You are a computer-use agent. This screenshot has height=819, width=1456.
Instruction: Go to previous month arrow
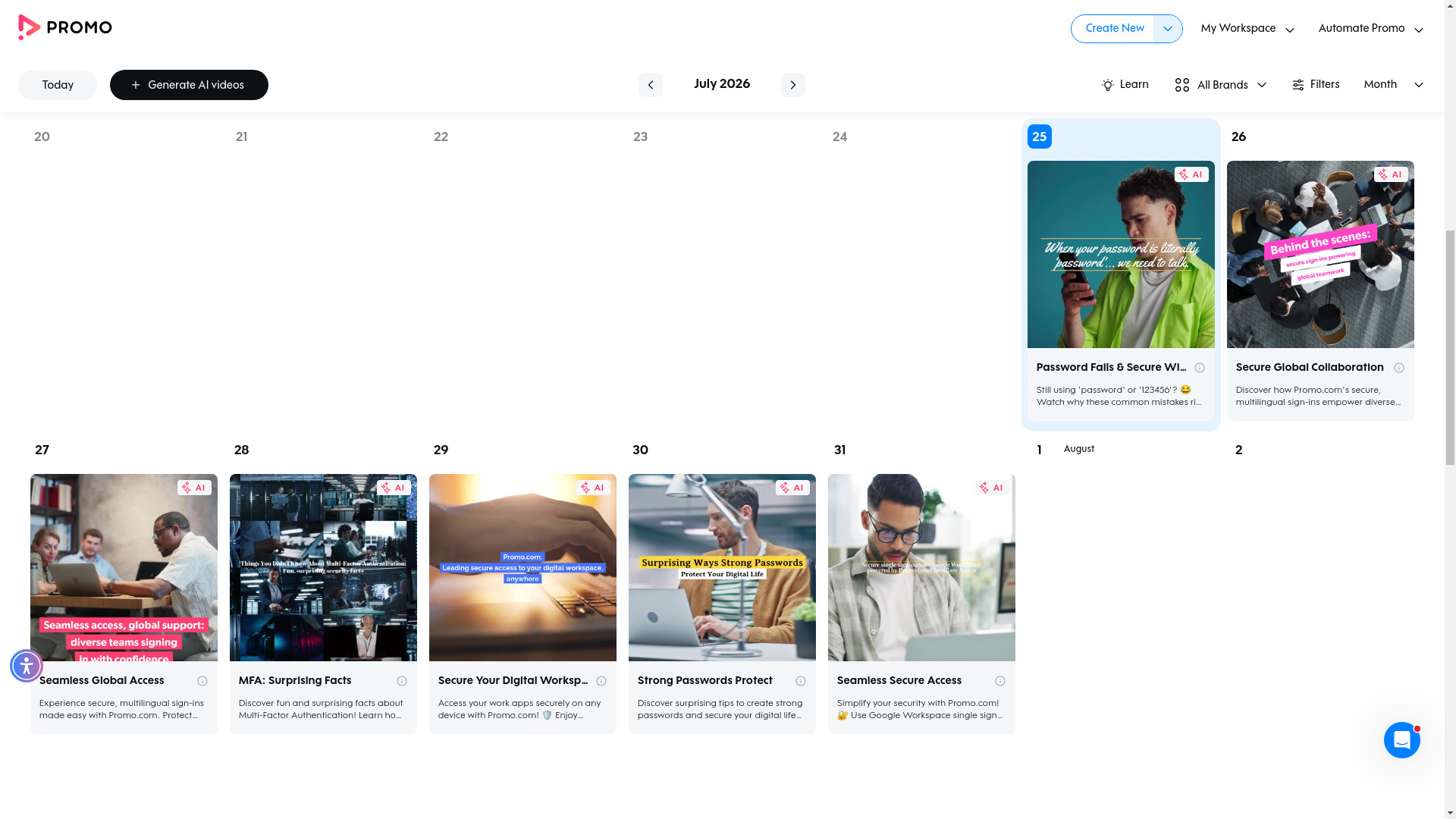650,85
